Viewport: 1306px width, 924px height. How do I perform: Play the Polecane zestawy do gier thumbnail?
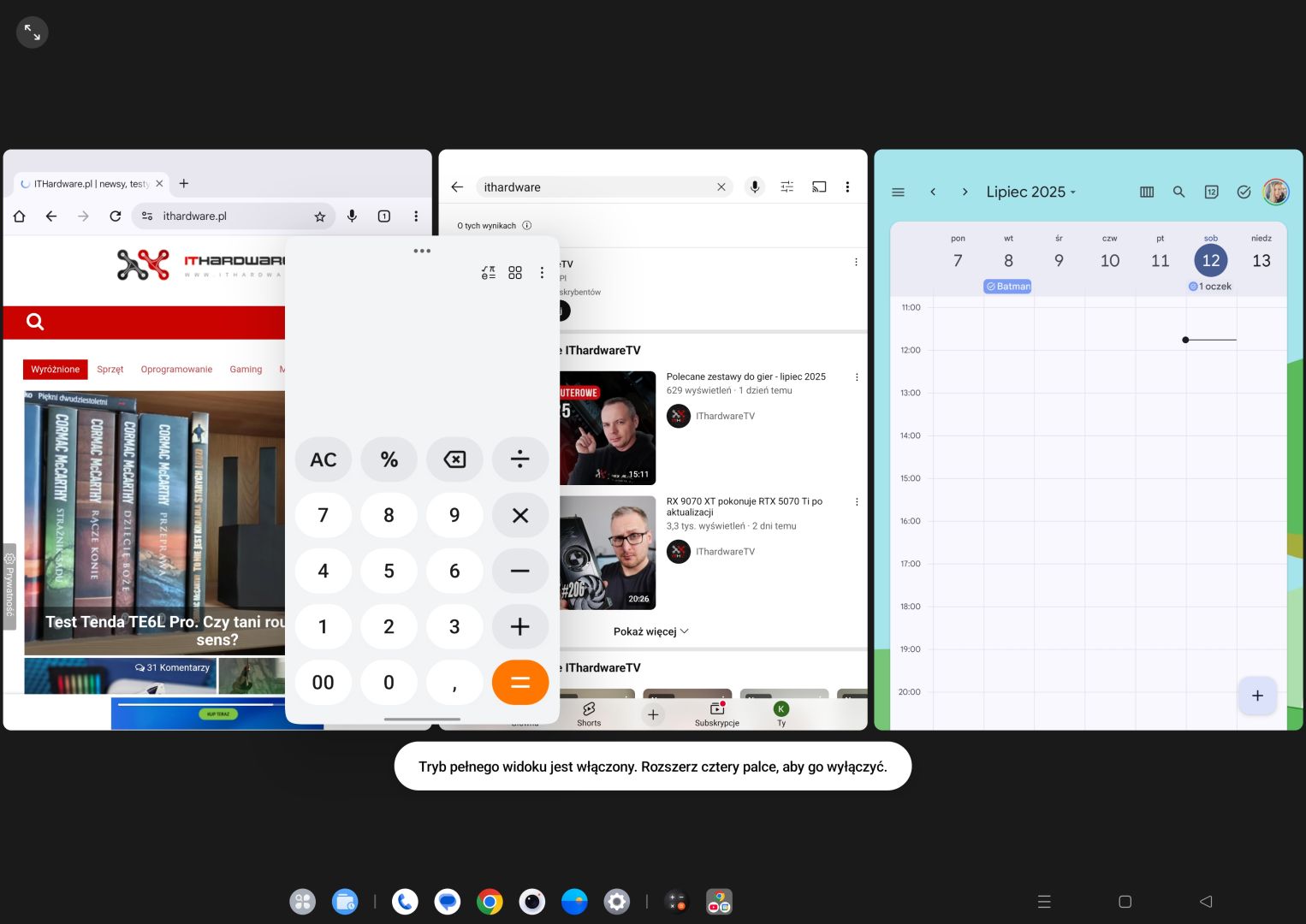click(x=608, y=428)
